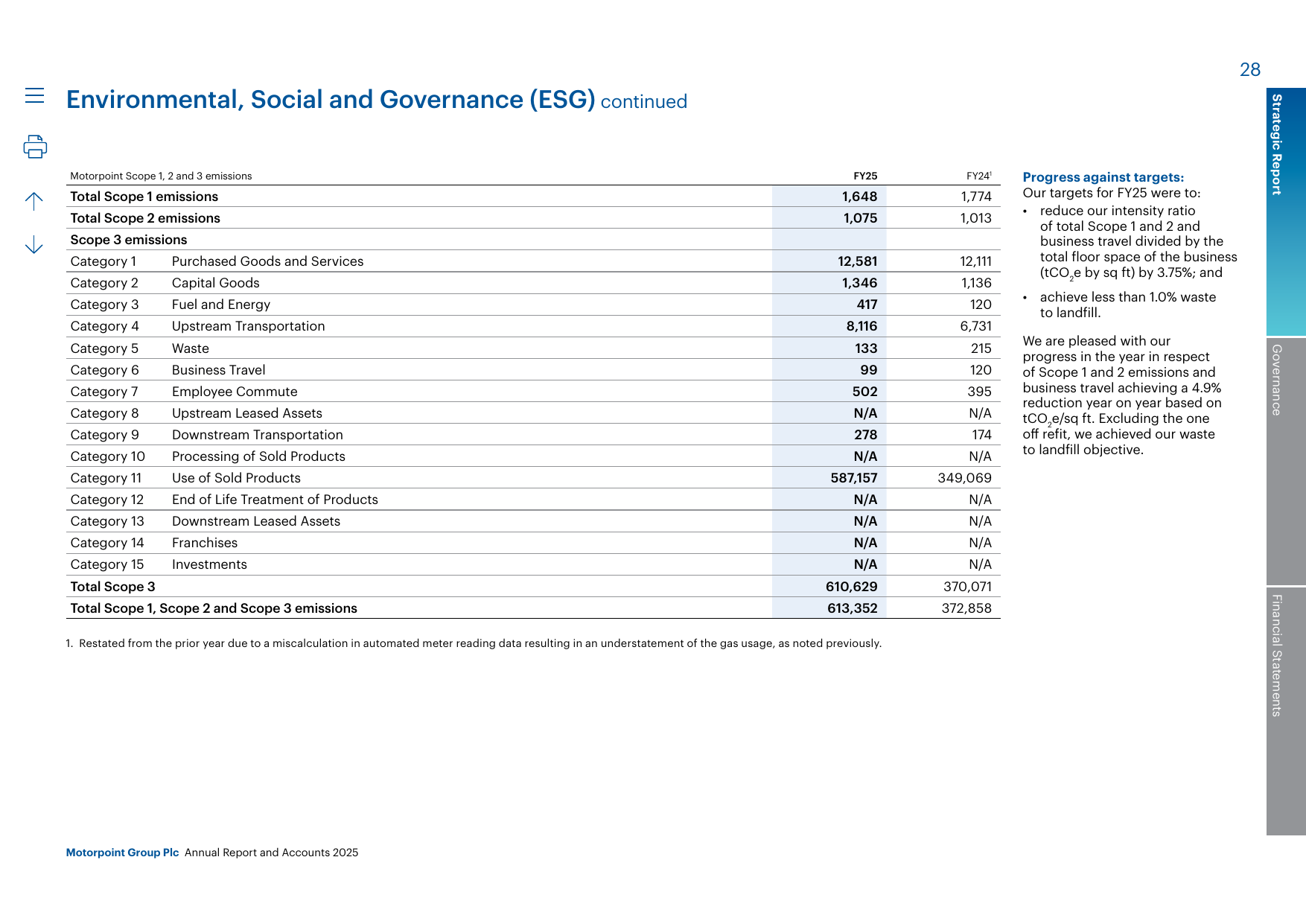Screen dimensions: 1306x924
Task: Click the Franchises row label
Action: pos(205,543)
